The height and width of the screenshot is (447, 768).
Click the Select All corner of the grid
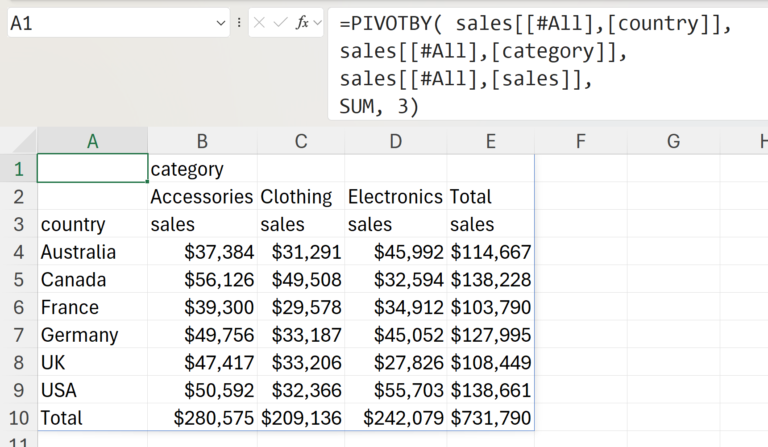(x=18, y=142)
